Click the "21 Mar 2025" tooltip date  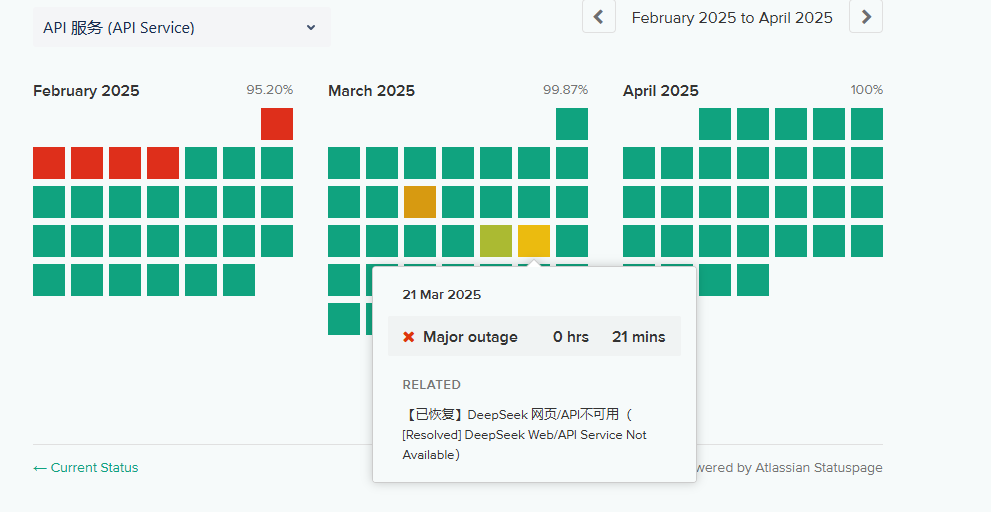(442, 295)
